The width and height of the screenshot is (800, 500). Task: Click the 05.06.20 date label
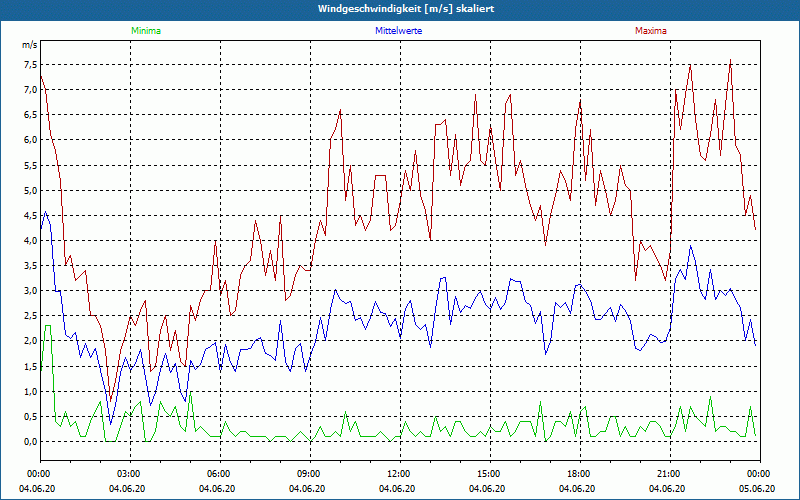click(757, 489)
